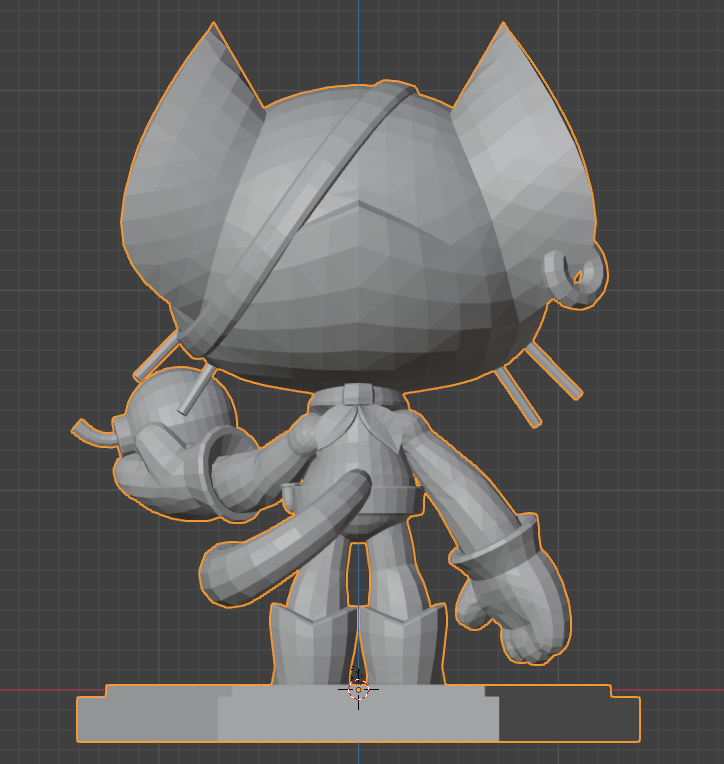The image size is (724, 764).
Task: Select the stepped pedestal base of the model
Action: (358, 713)
